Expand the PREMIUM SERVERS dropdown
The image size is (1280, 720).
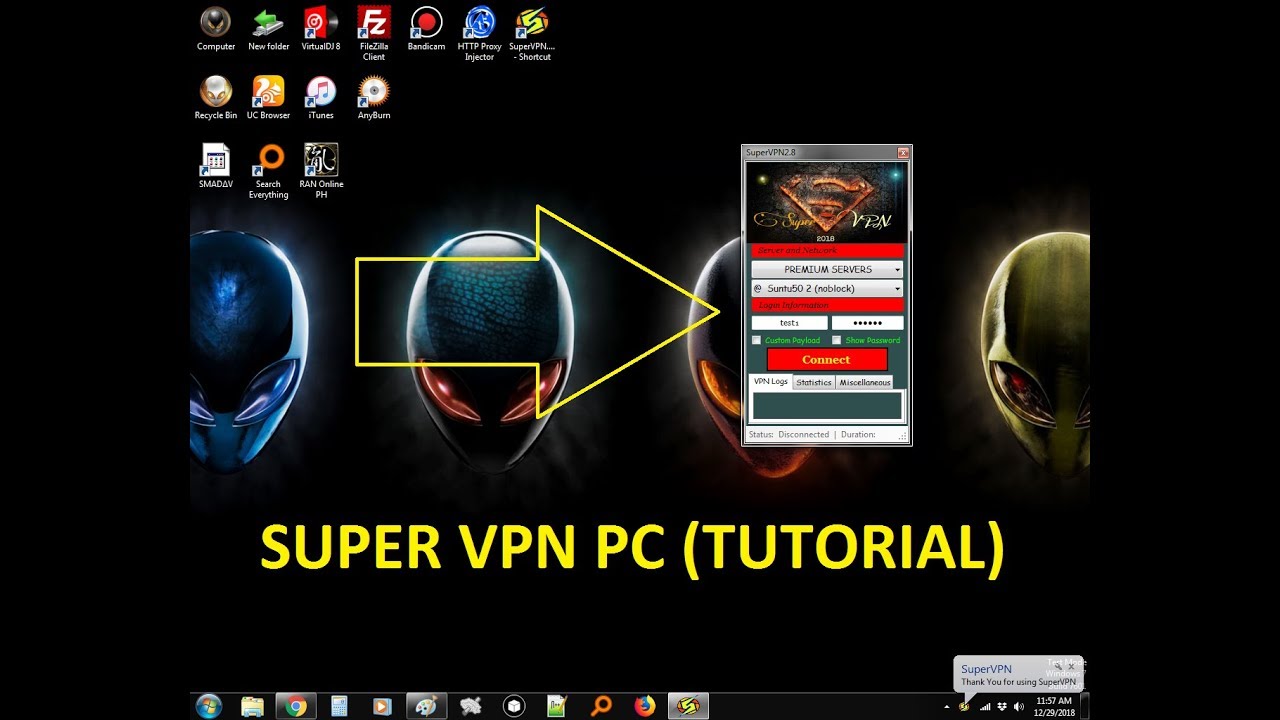click(828, 269)
